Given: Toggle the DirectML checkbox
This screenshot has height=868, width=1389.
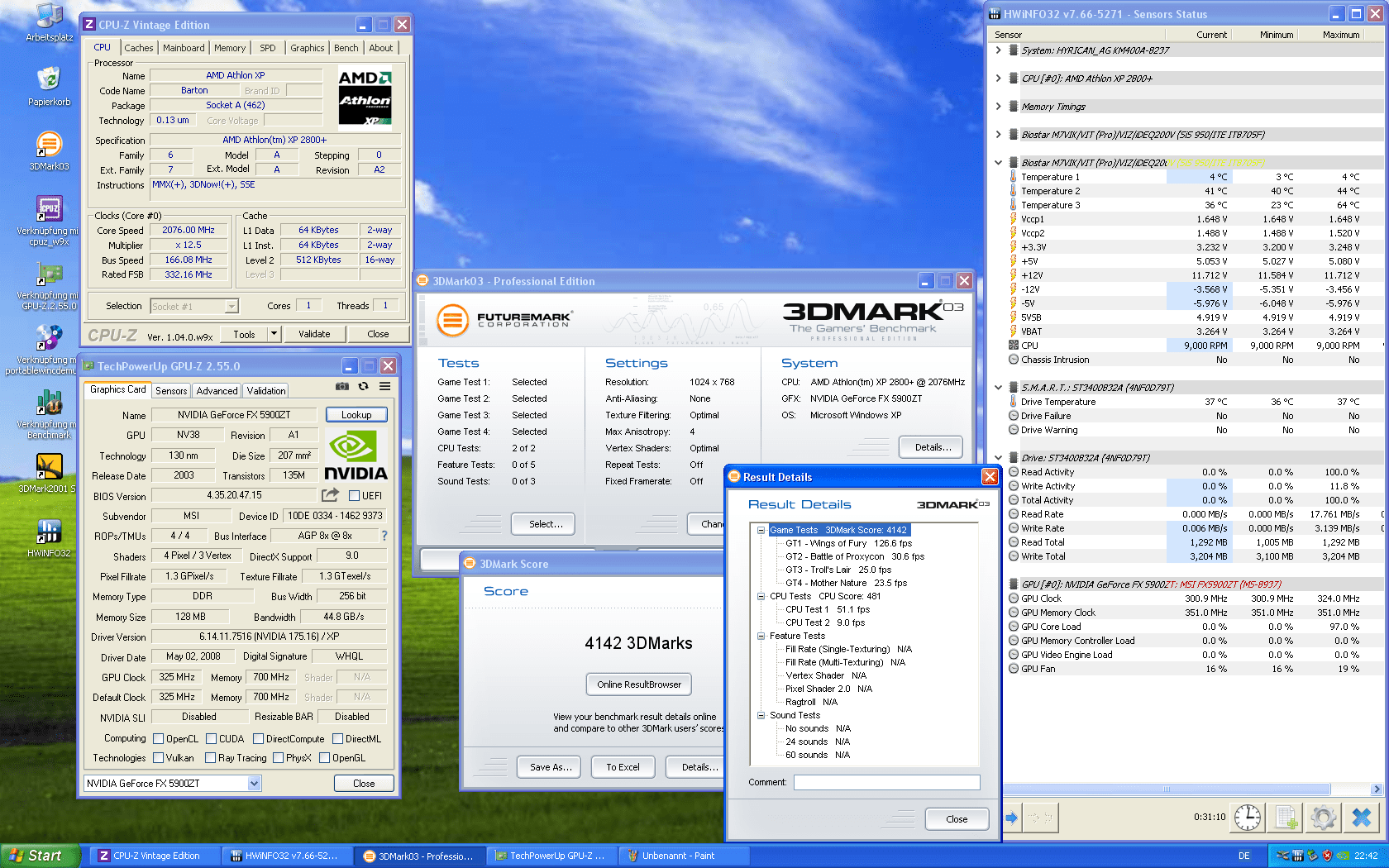Looking at the screenshot, I should (337, 739).
